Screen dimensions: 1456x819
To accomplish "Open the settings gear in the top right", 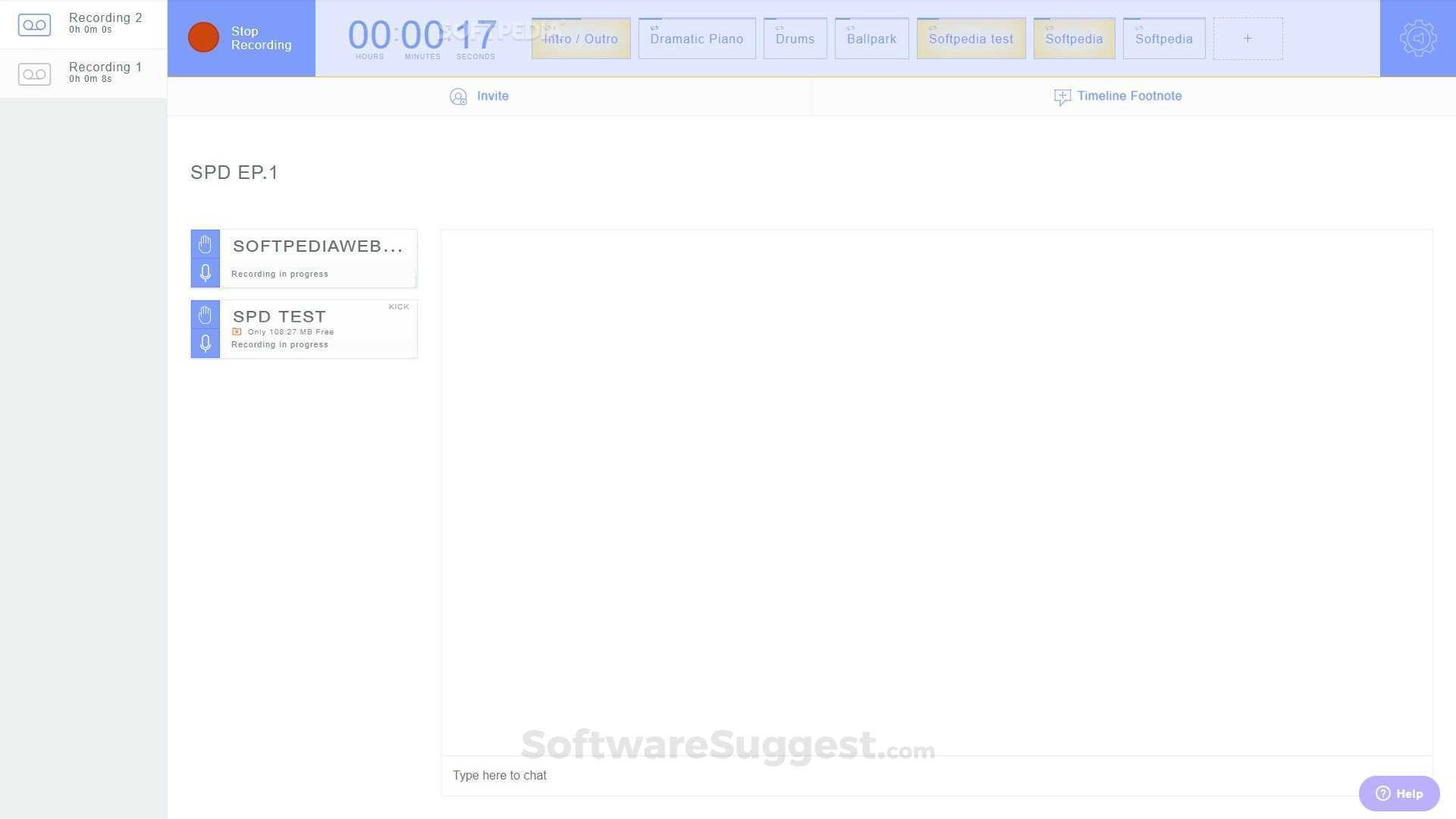I will point(1417,38).
